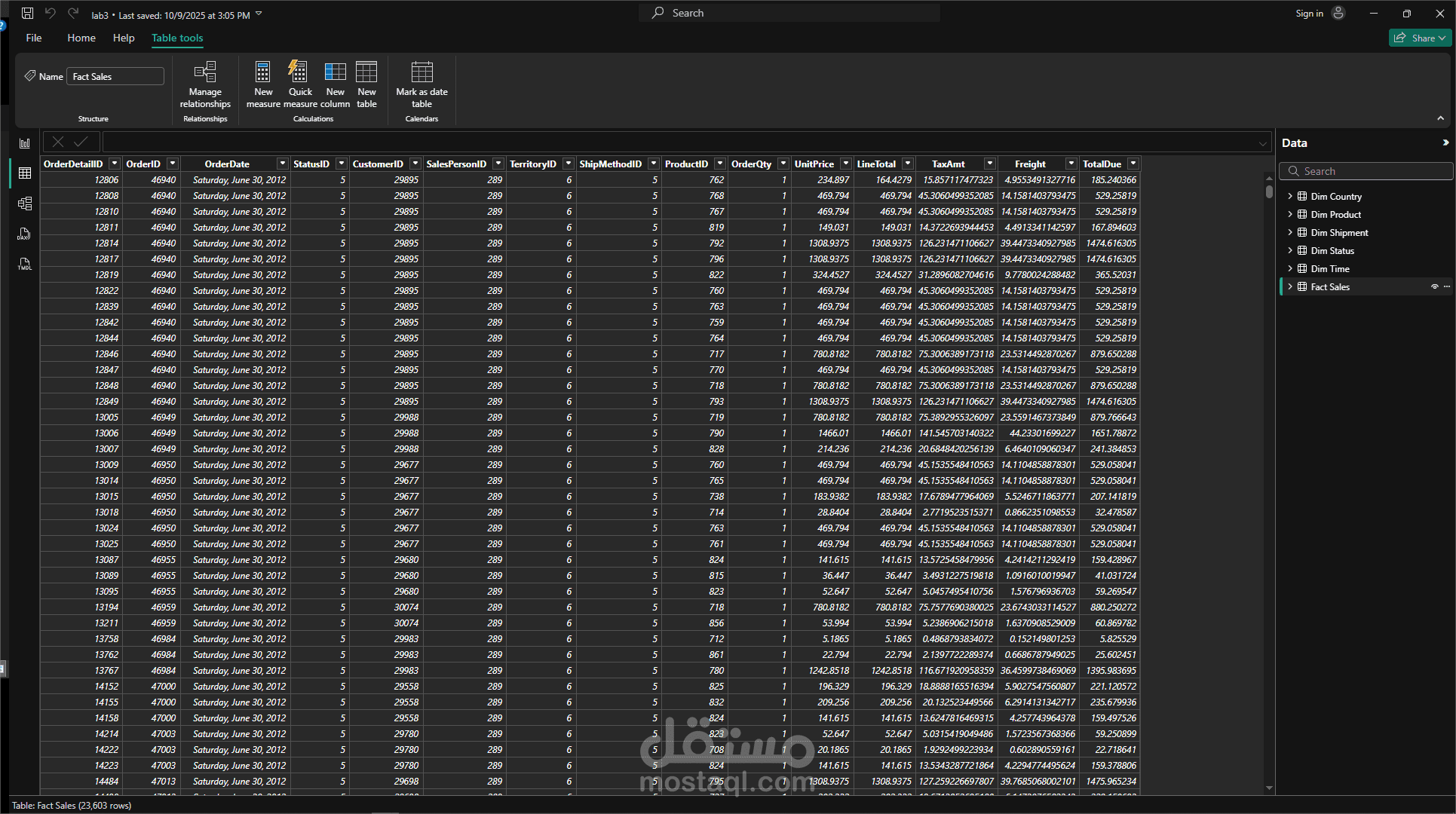Click Mark as date table icon
Viewport: 1456px width, 814px height.
click(421, 72)
